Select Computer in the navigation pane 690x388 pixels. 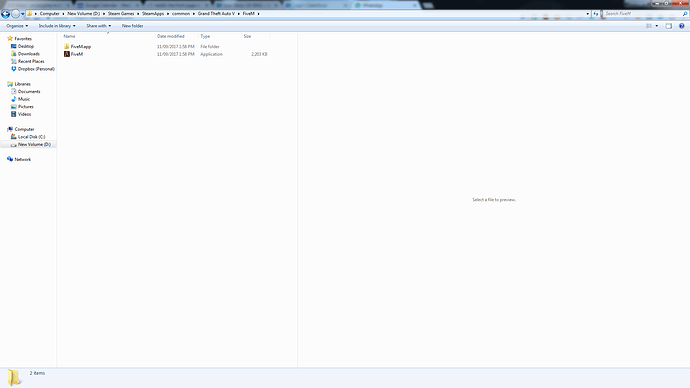[x=24, y=129]
